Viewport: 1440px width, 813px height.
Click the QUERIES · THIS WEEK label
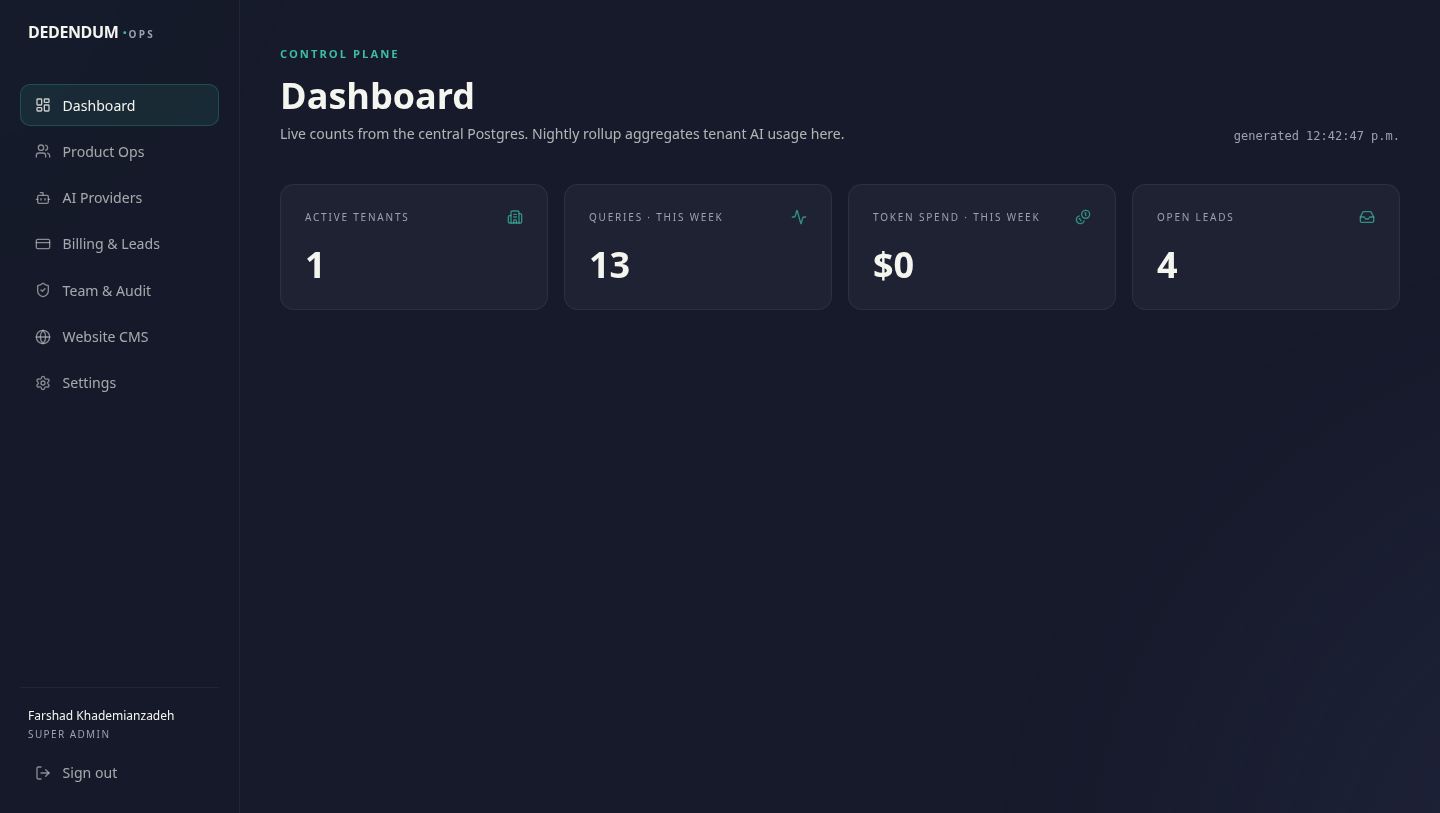(x=656, y=217)
